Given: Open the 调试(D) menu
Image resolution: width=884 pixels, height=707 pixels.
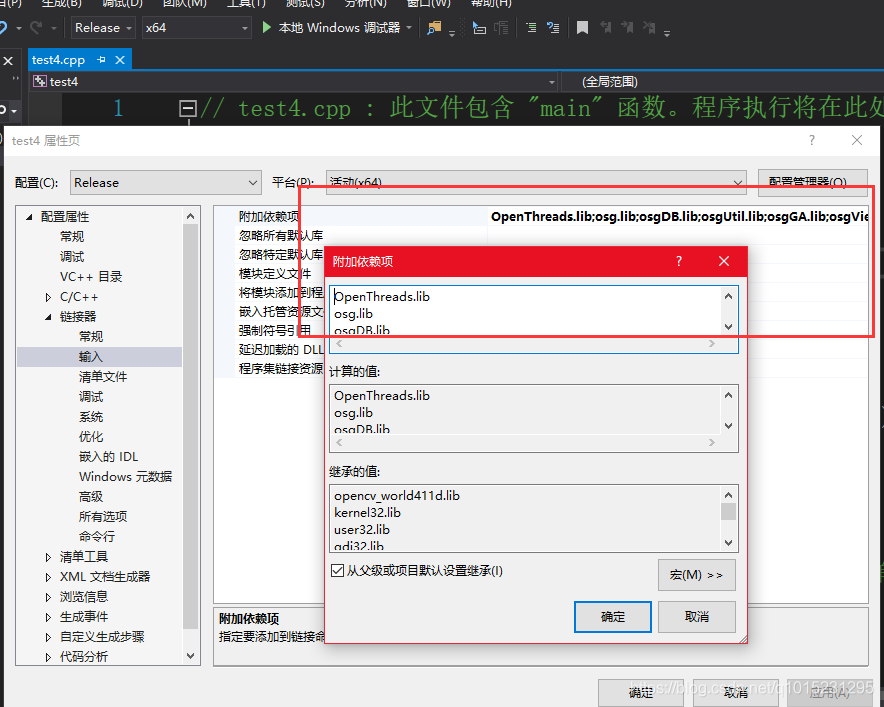Looking at the screenshot, I should click(121, 5).
